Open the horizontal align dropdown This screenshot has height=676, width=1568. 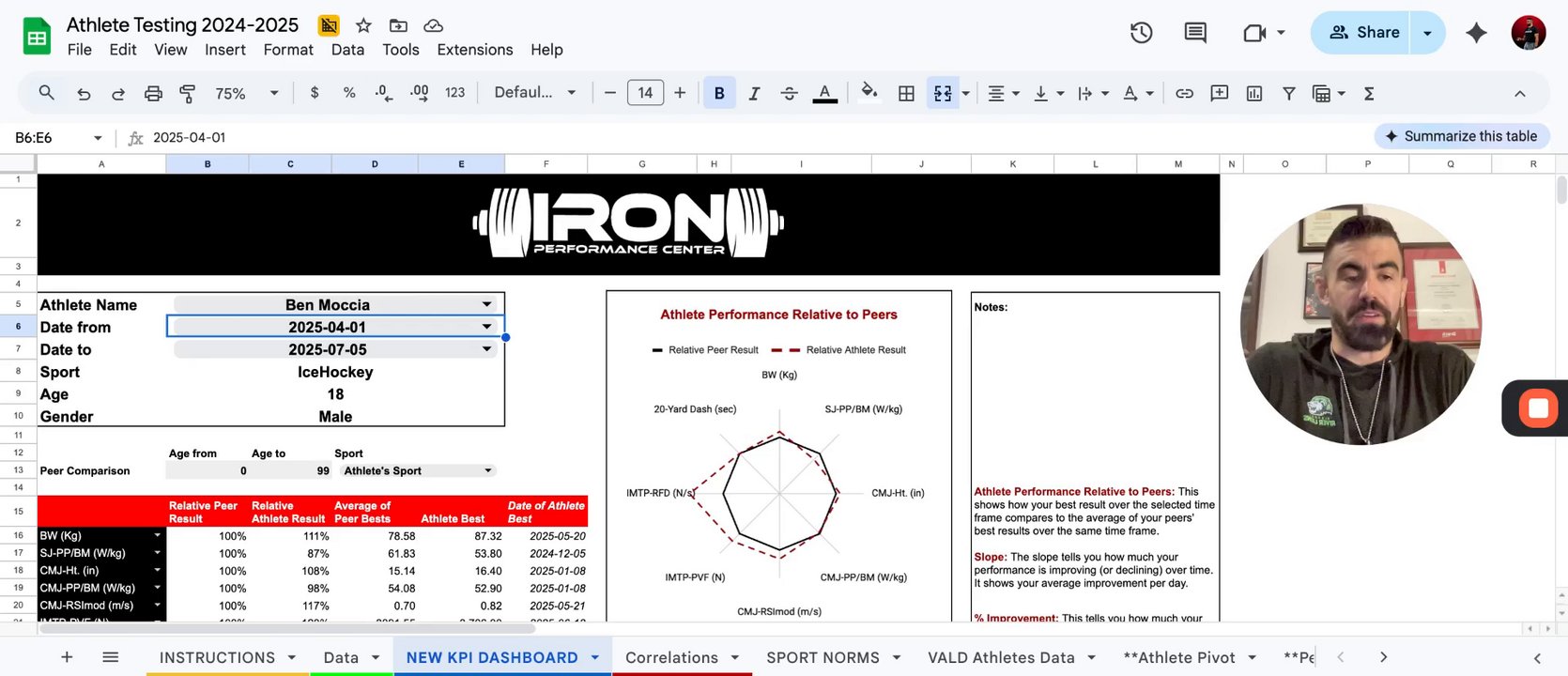[1003, 93]
